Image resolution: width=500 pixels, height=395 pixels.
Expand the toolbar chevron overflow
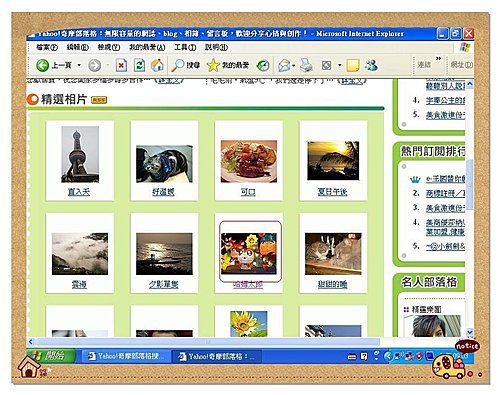(438, 59)
